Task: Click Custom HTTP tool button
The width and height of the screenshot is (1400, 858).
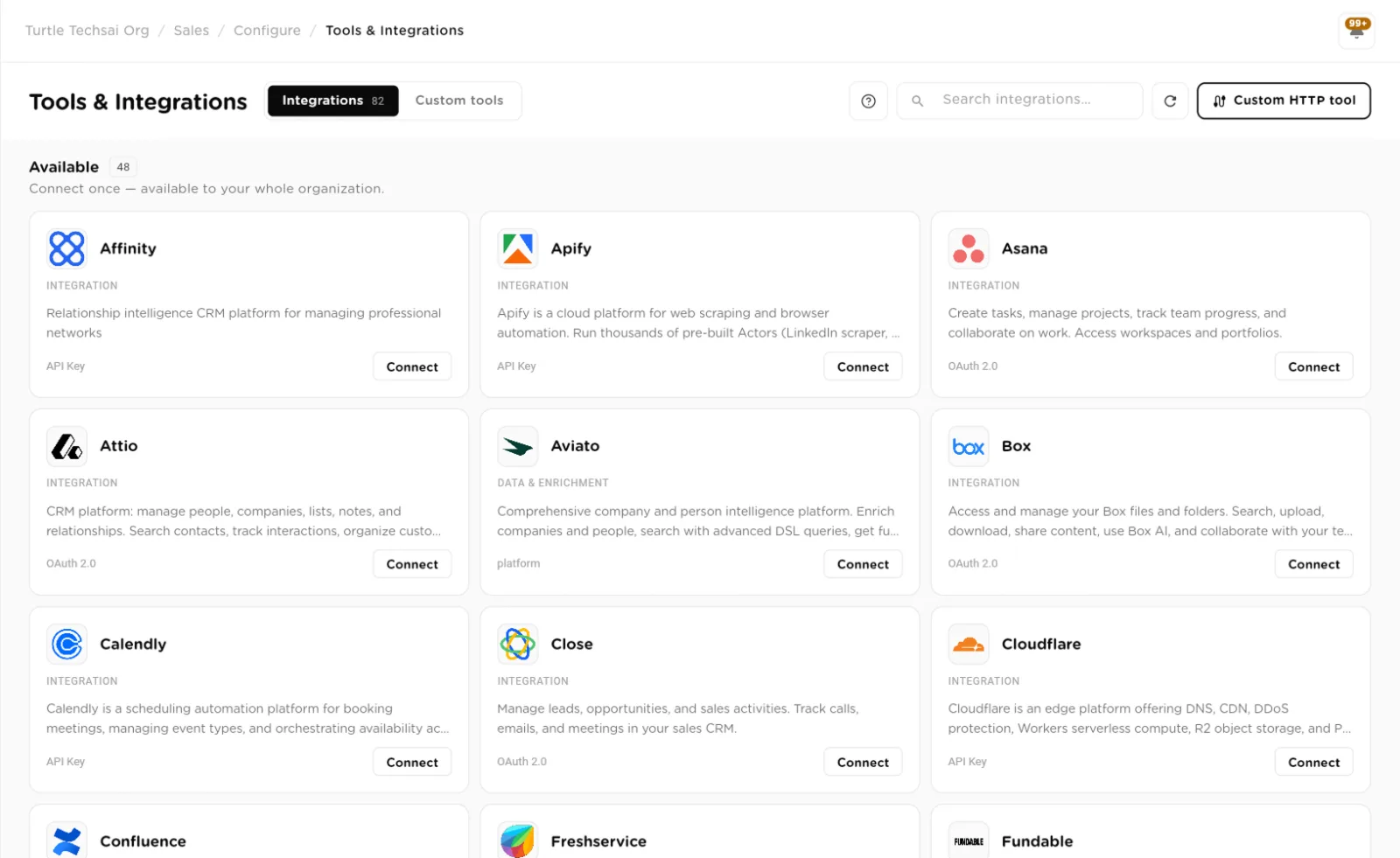Action: point(1284,101)
